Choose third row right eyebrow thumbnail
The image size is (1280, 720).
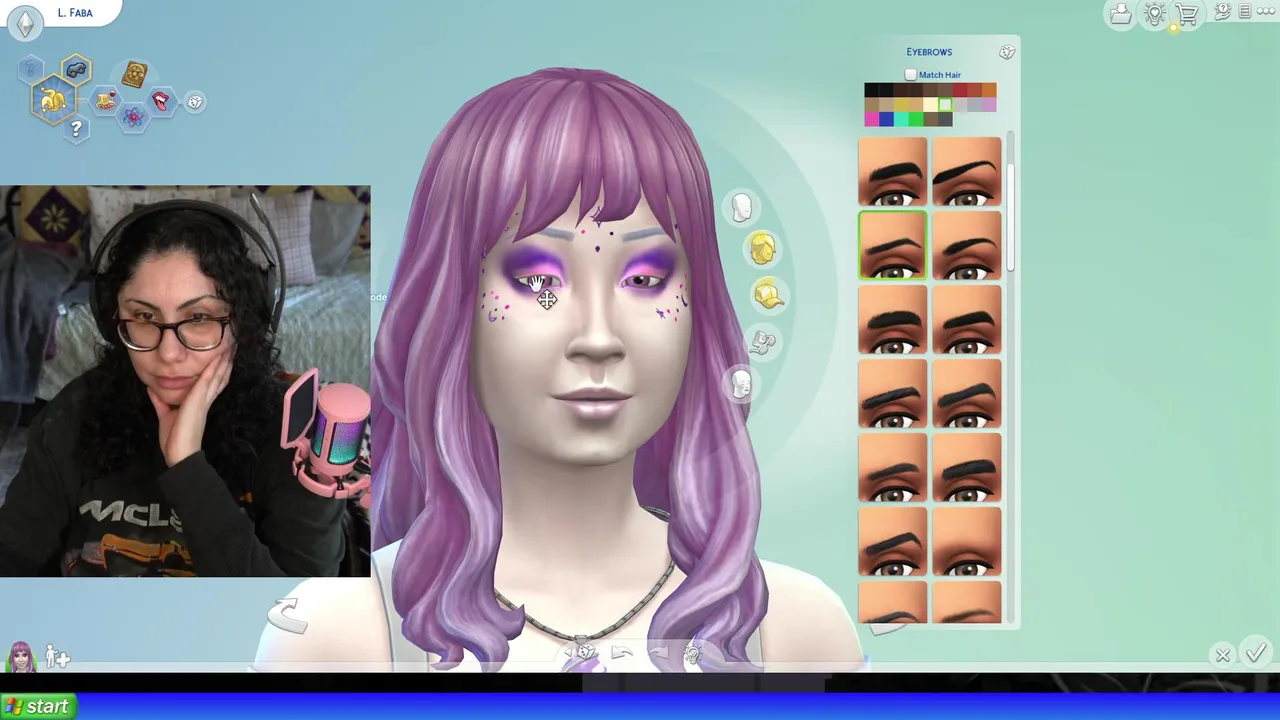point(967,320)
